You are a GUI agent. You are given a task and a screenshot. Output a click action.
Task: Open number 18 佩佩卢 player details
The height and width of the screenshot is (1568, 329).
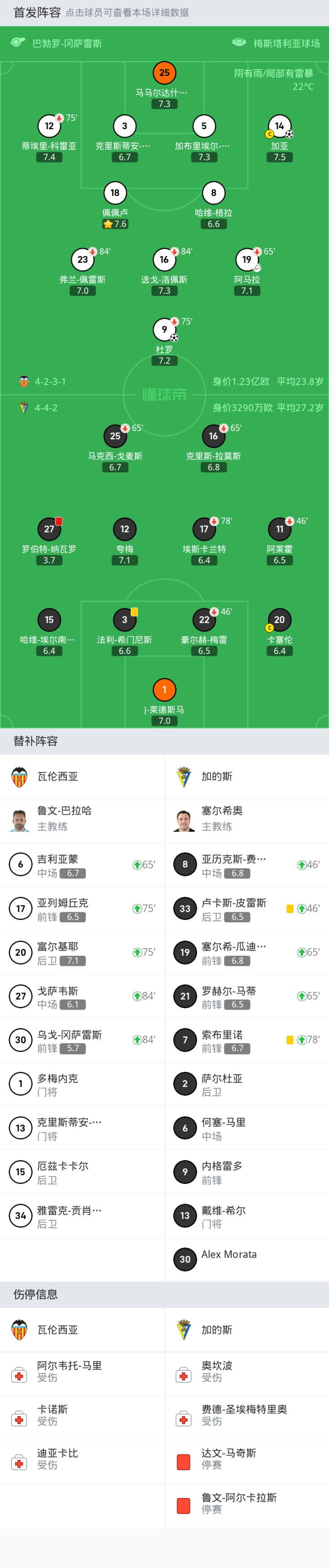click(115, 193)
